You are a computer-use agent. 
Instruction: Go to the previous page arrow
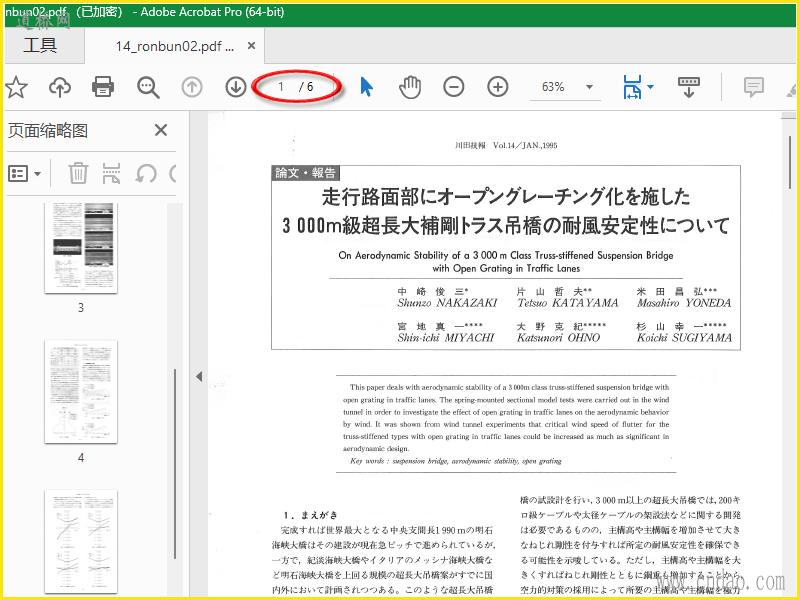click(x=192, y=87)
